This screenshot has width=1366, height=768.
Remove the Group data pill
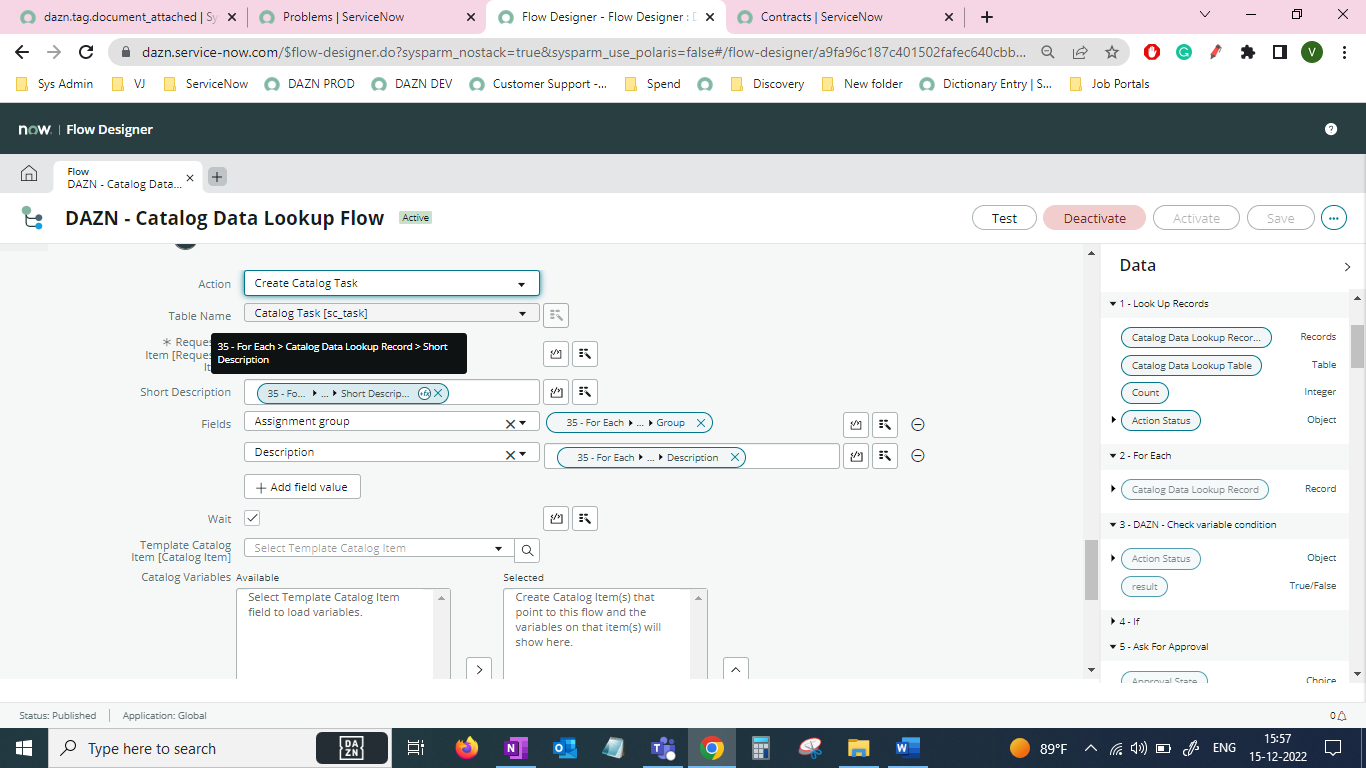point(701,423)
